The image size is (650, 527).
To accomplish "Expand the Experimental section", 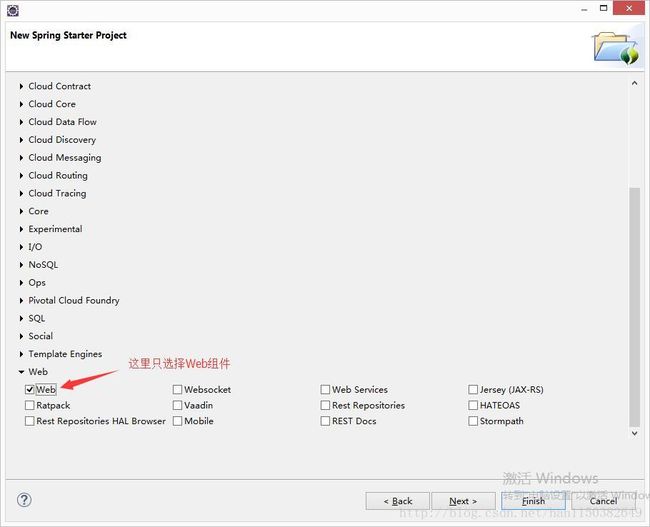I will (21, 229).
